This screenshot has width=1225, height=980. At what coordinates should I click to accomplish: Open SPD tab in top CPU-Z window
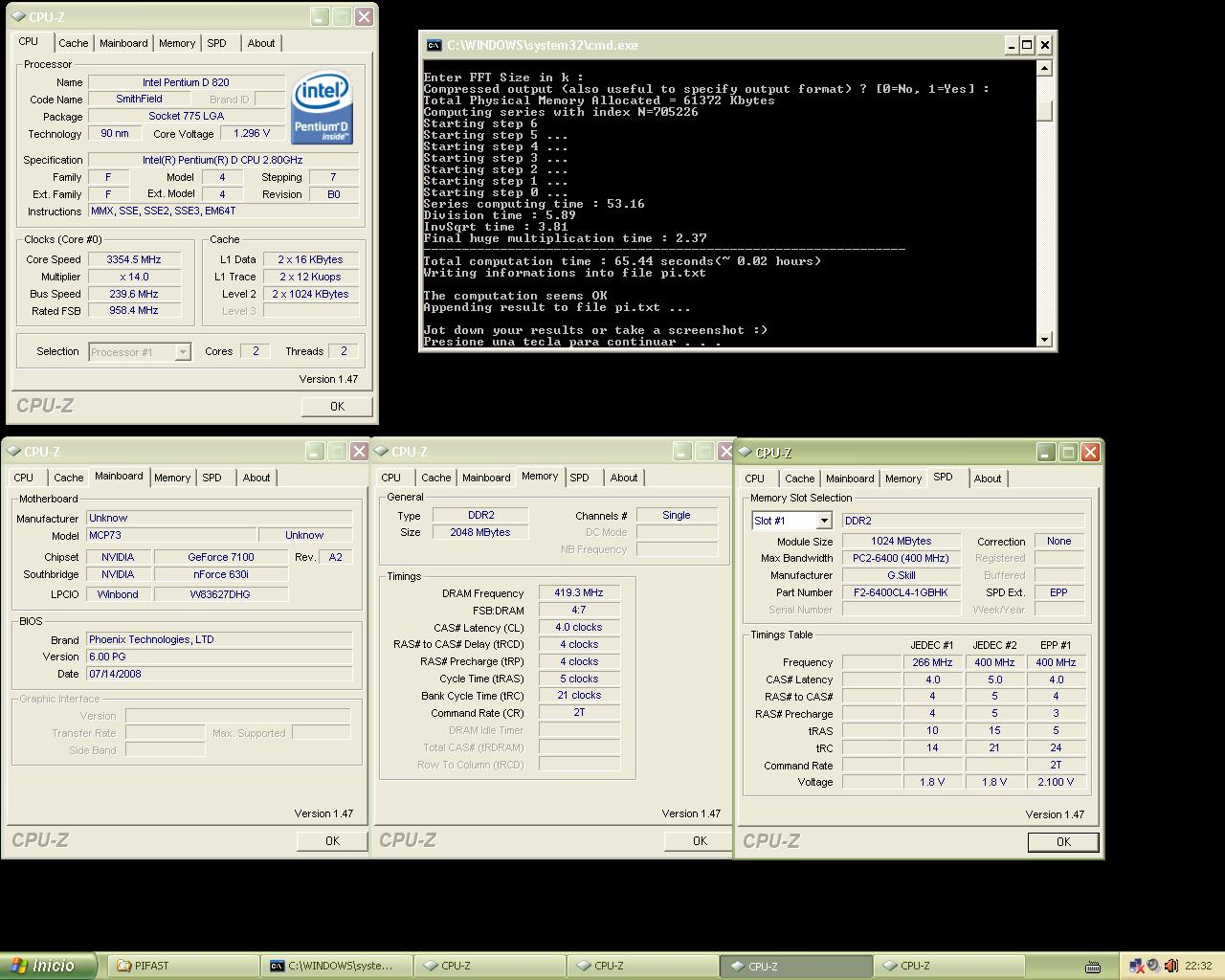point(217,43)
